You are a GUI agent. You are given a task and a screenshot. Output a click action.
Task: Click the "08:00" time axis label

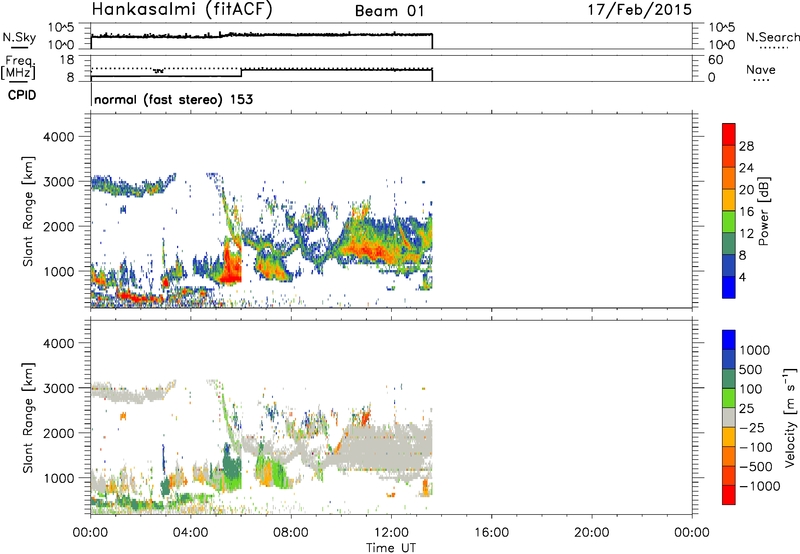point(291,533)
